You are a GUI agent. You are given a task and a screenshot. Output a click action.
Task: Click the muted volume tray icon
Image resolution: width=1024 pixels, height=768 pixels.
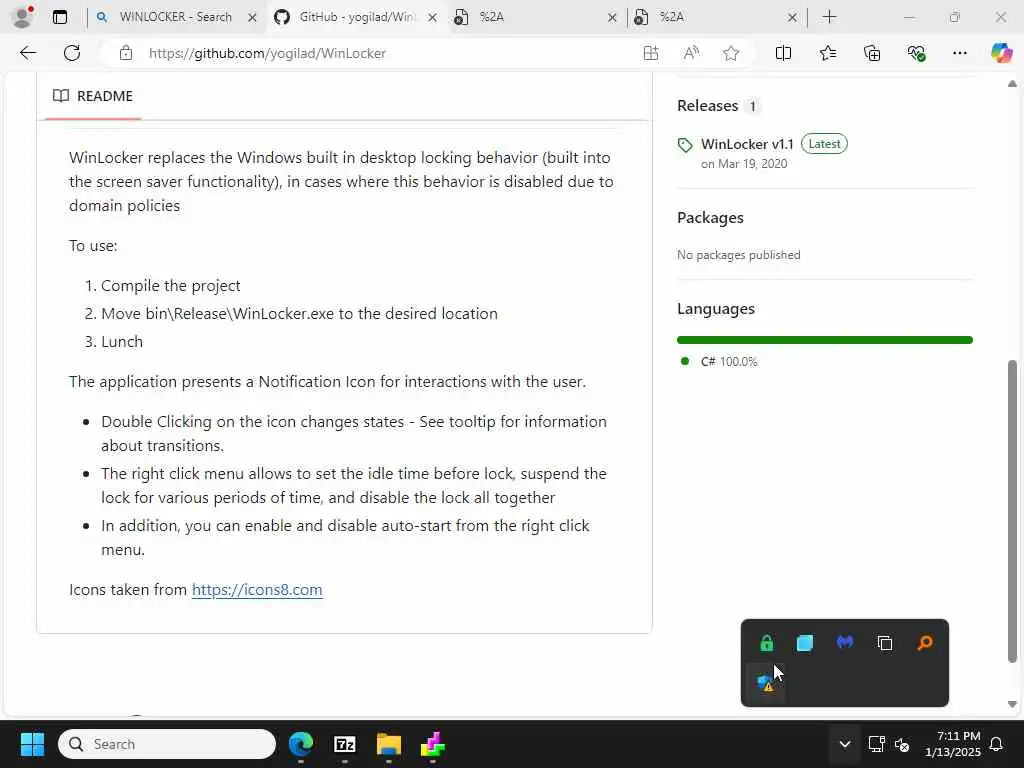tap(902, 744)
